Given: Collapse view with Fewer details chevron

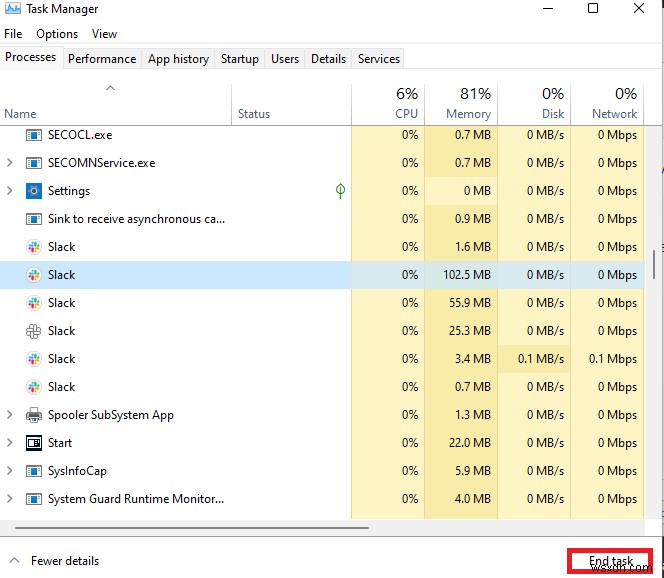Looking at the screenshot, I should pyautogui.click(x=14, y=561).
